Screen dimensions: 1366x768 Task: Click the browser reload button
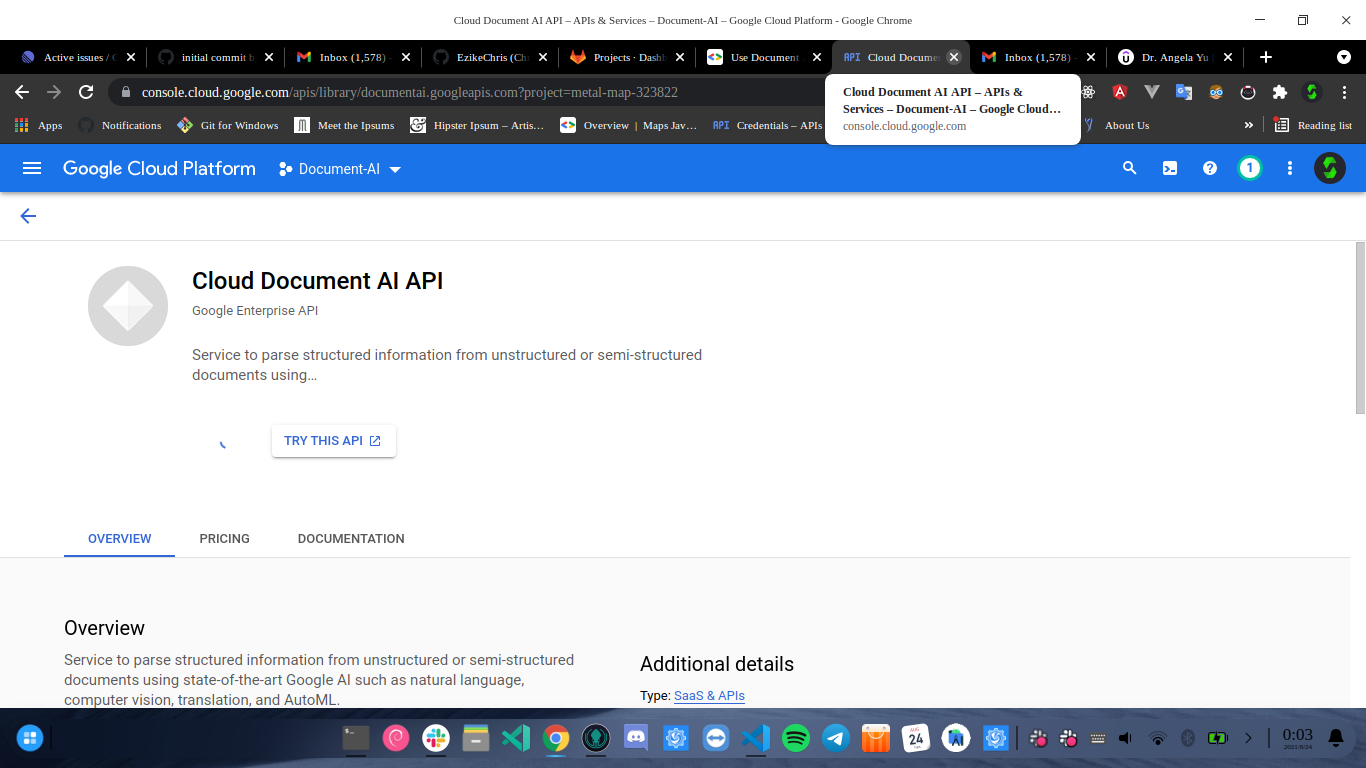point(86,92)
